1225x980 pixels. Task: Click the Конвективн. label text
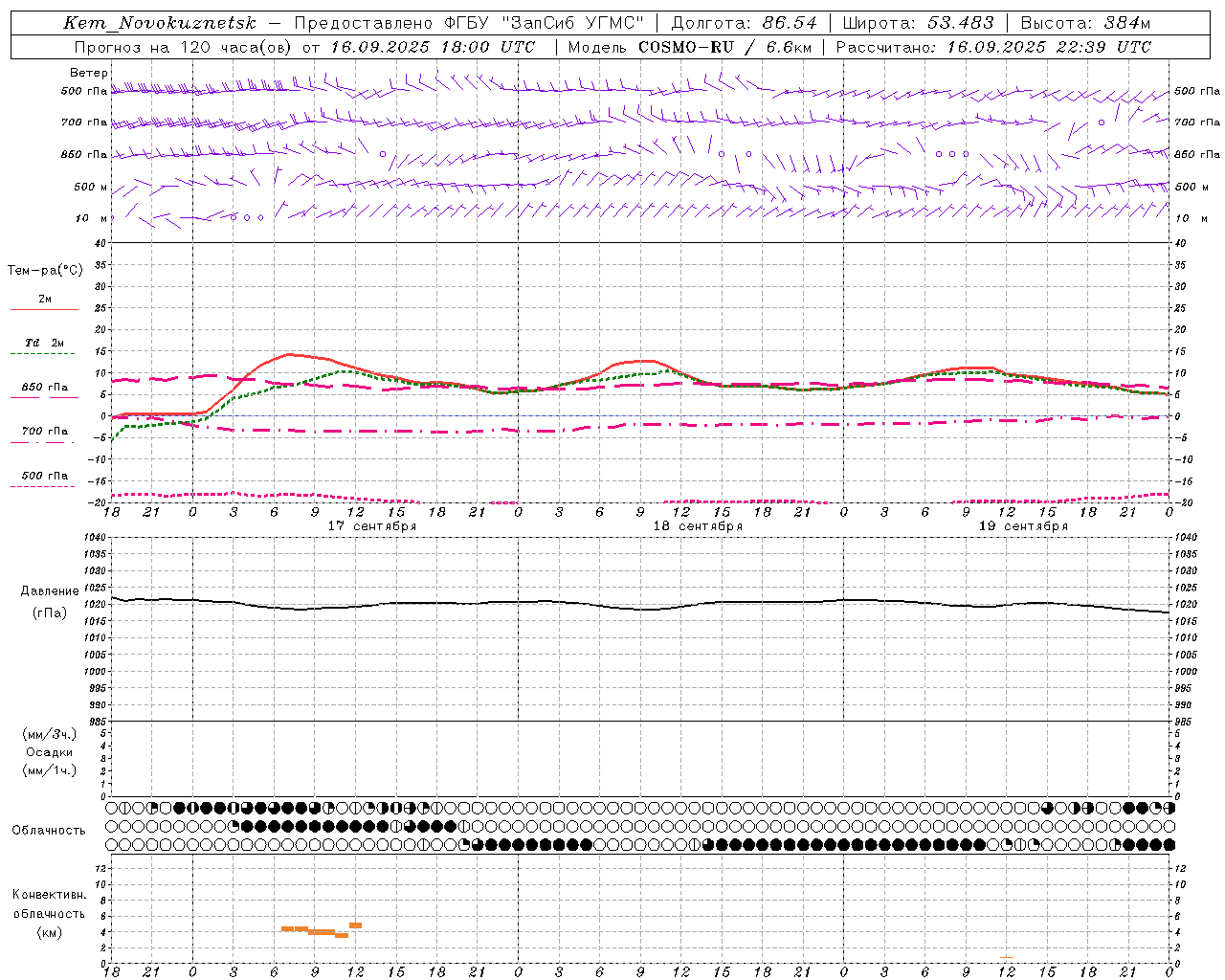[x=49, y=895]
